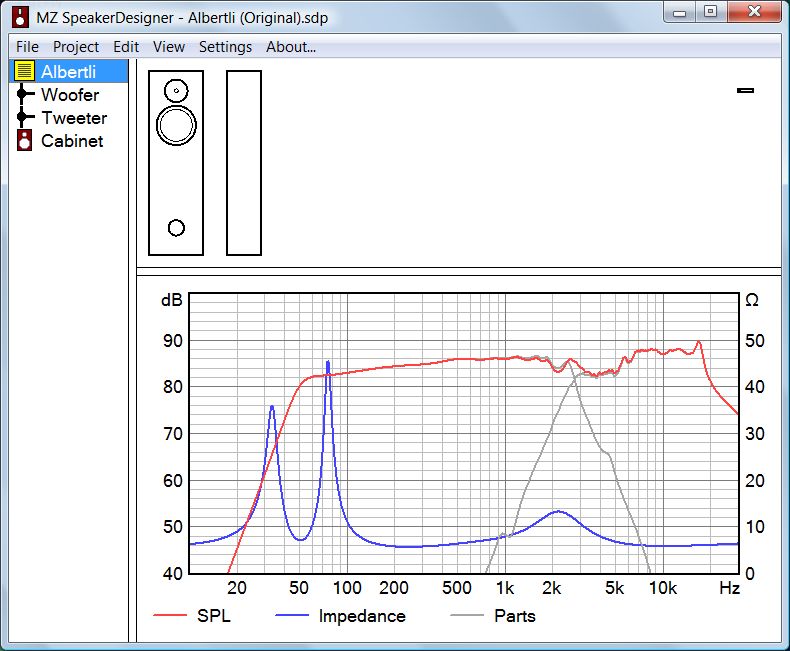Select the Woofer tree item
The image size is (790, 651).
pos(70,95)
